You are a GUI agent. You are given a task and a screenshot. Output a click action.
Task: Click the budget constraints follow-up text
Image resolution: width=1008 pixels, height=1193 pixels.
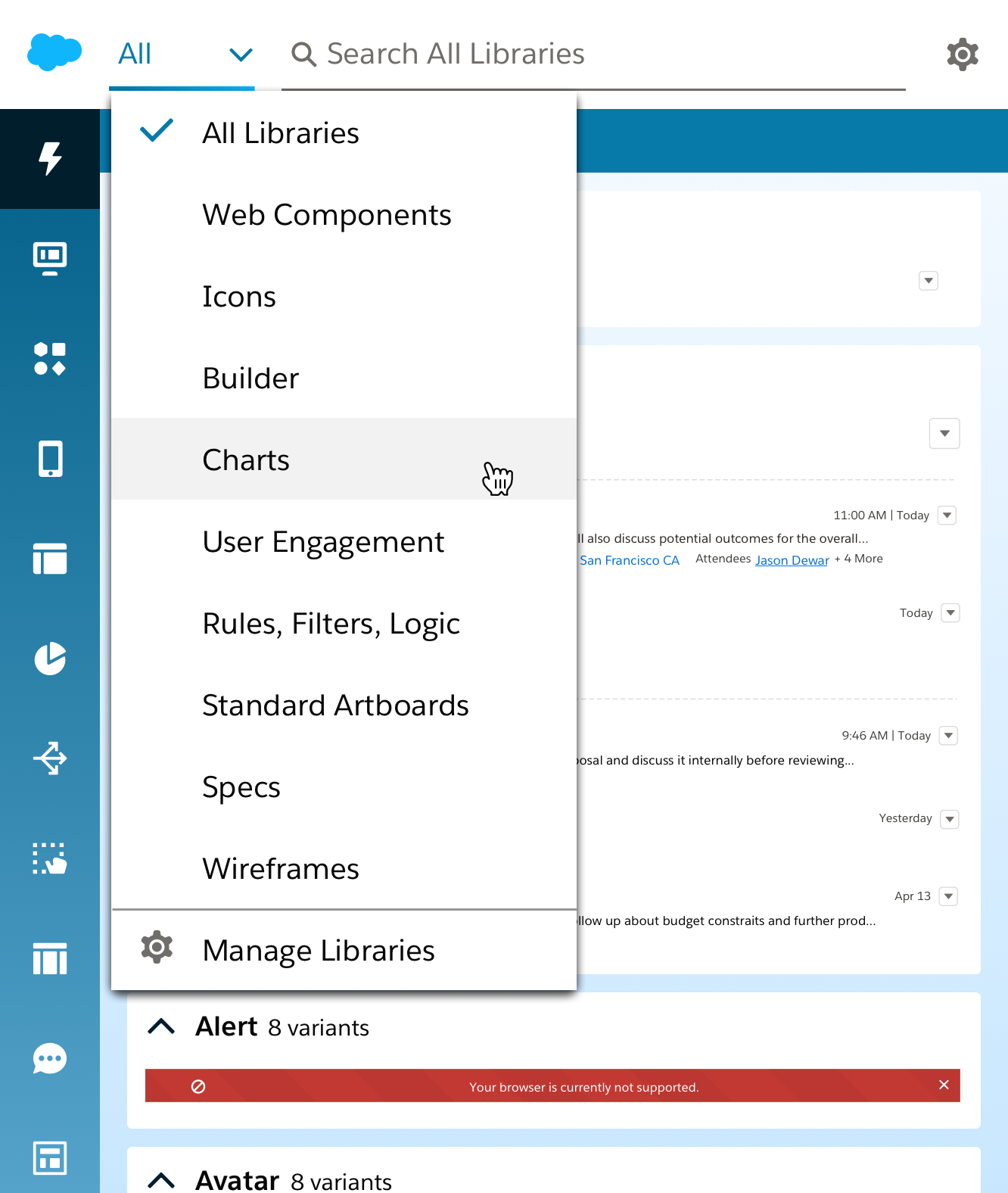(726, 920)
